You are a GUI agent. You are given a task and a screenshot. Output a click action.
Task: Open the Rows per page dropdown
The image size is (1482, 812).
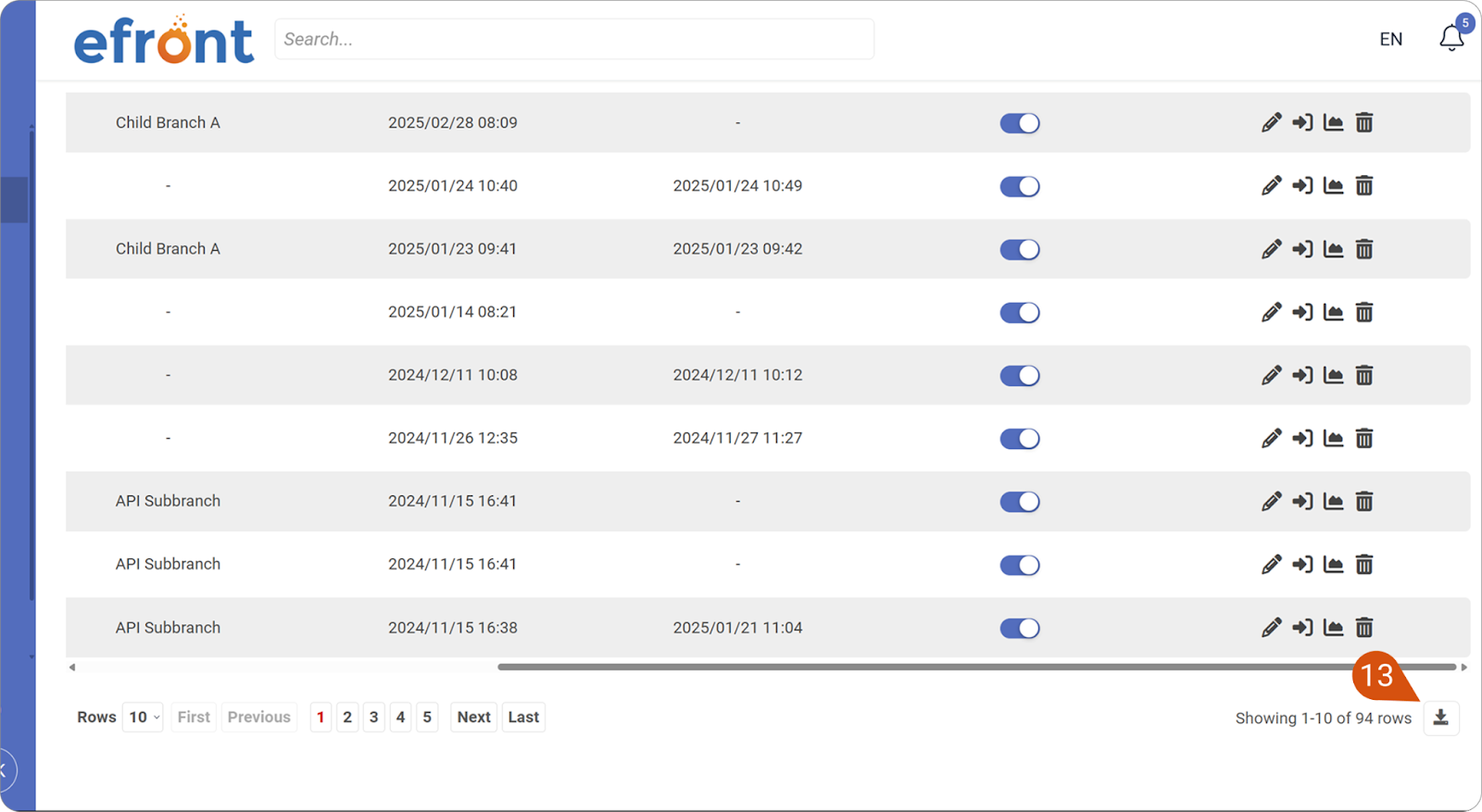(144, 718)
